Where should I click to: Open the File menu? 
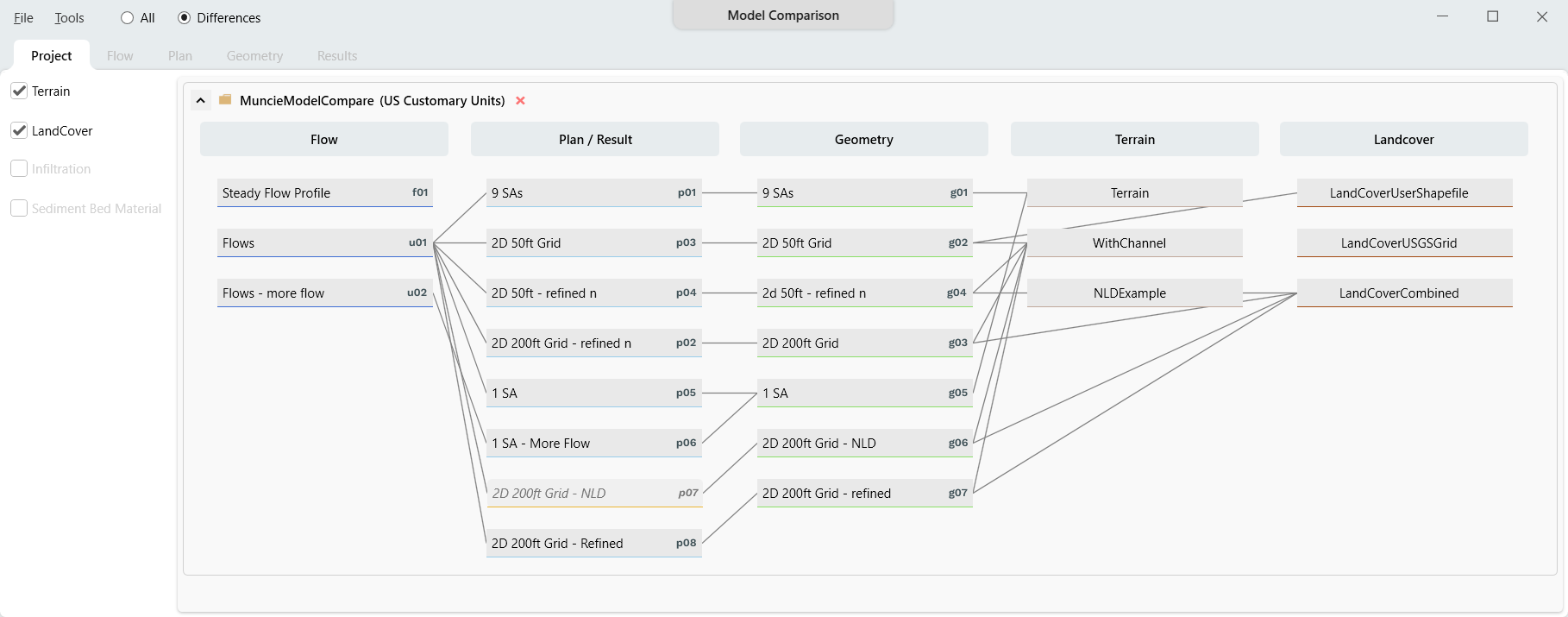coord(23,18)
